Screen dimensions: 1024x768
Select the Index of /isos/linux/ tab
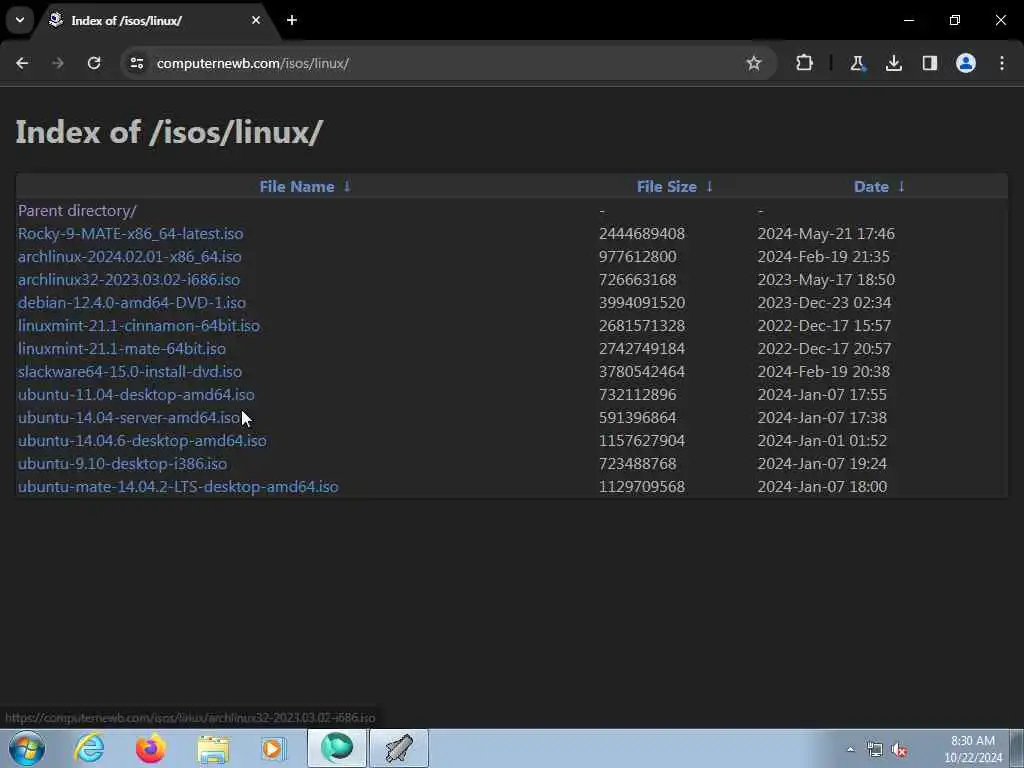click(155, 20)
